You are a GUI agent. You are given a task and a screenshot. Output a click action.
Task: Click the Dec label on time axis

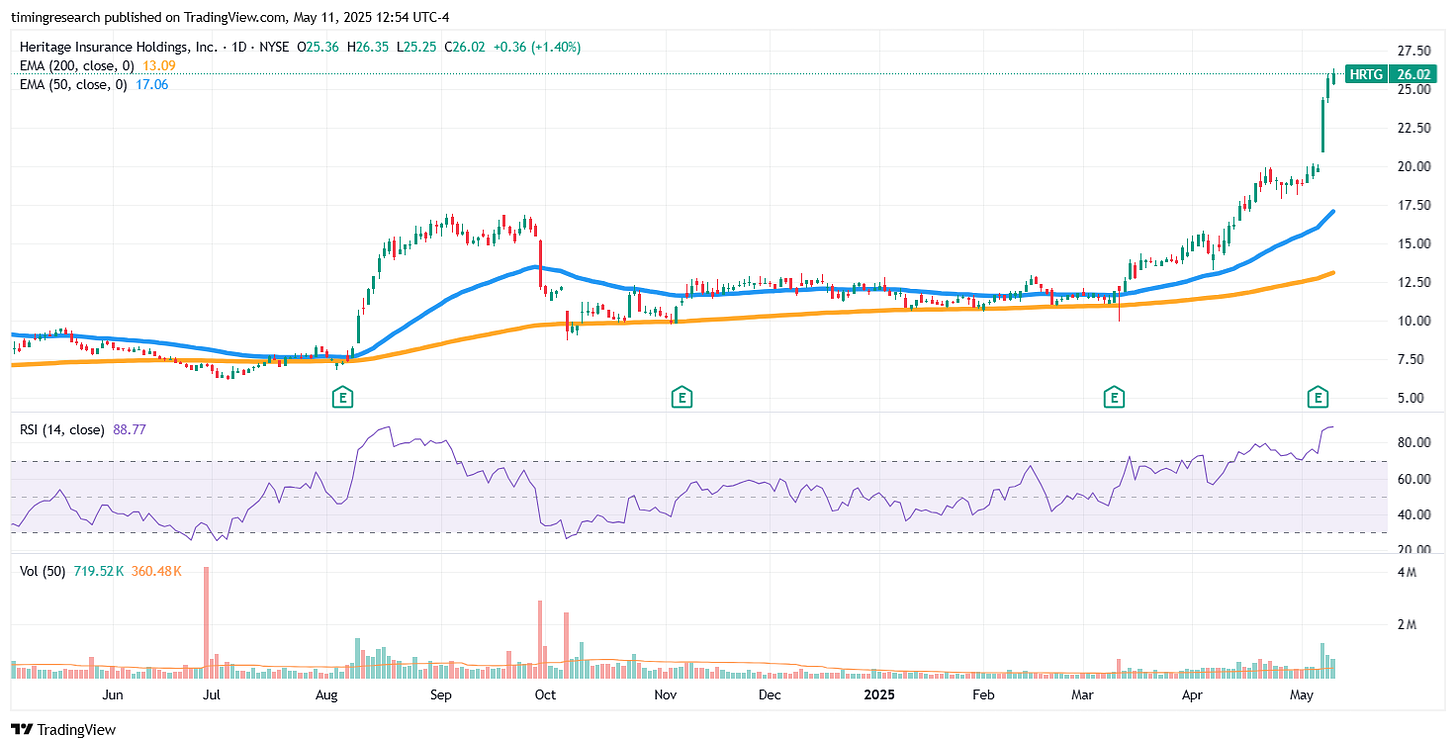tap(770, 694)
